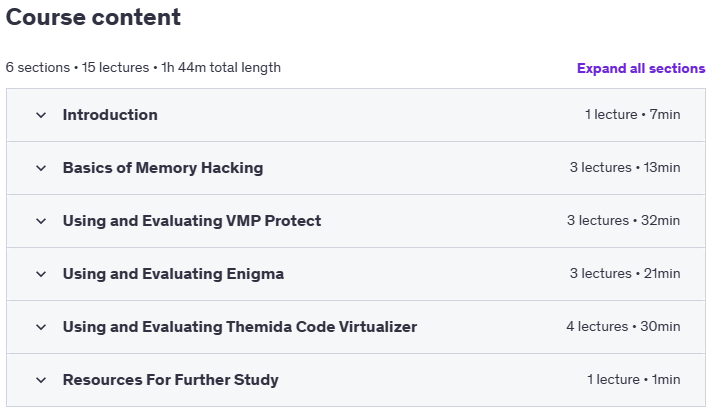Open the Resources For Further Study section
The width and height of the screenshot is (711, 412).
[170, 380]
